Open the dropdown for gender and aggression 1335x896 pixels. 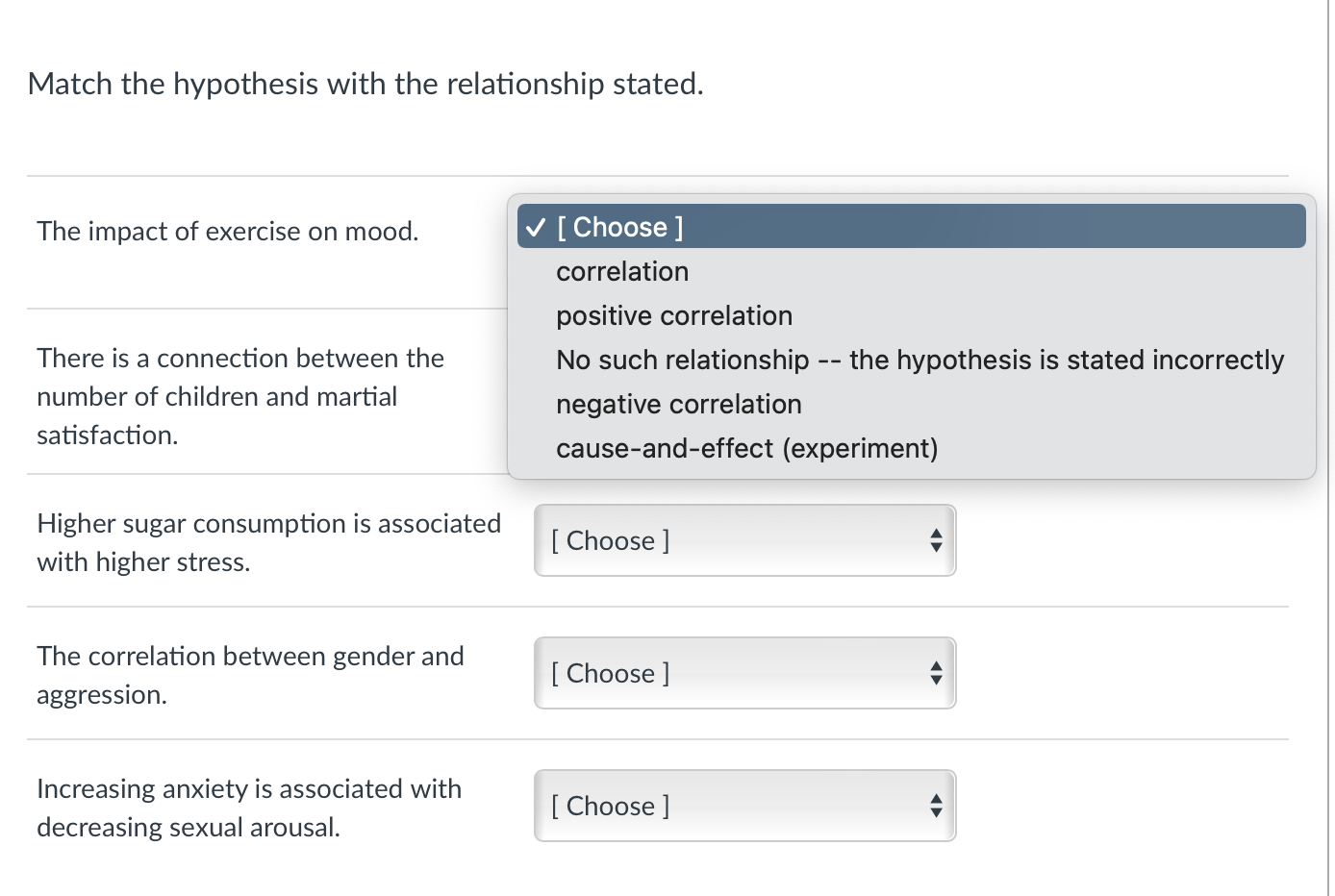pyautogui.click(x=744, y=673)
